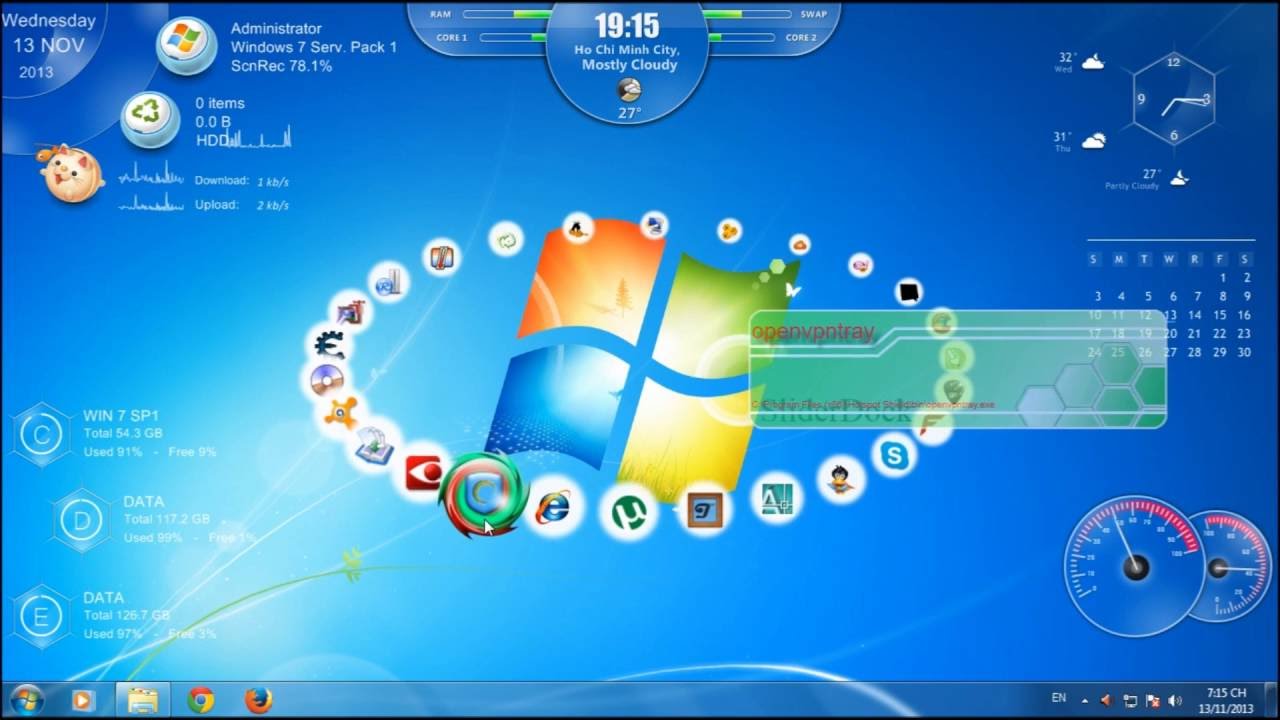Click the network tray icon
The height and width of the screenshot is (720, 1280).
pos(1130,700)
